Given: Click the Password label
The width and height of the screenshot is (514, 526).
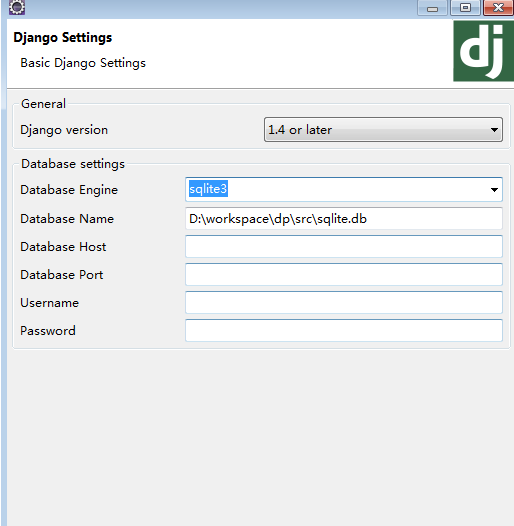Looking at the screenshot, I should point(48,331).
